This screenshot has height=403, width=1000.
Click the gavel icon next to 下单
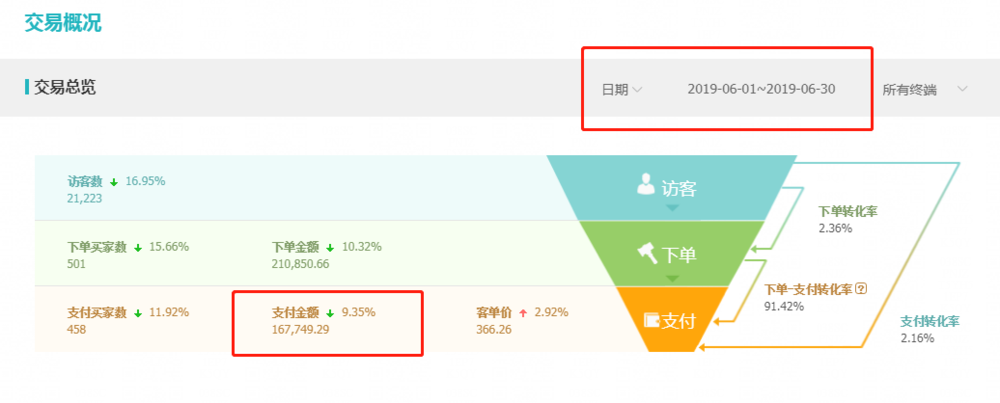pos(648,254)
